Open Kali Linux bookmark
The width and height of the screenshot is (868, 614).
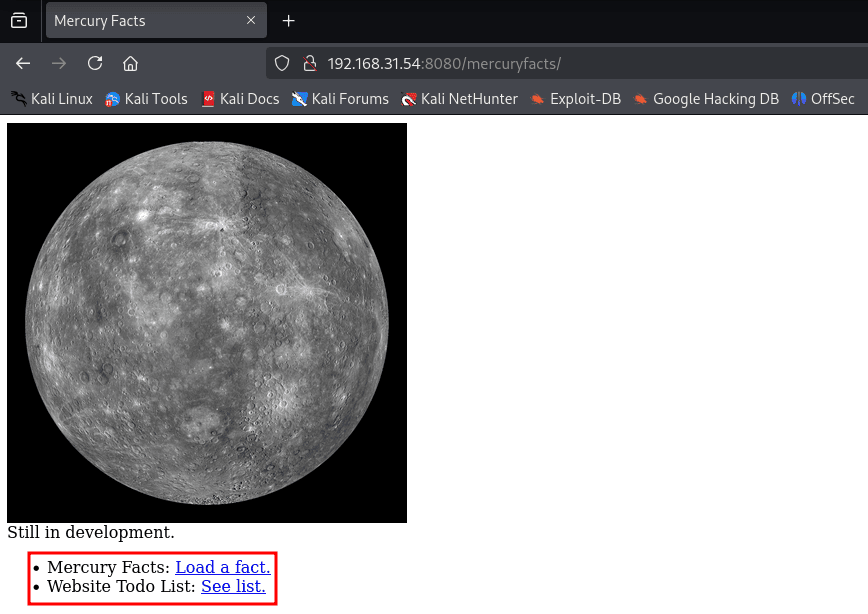(51, 99)
